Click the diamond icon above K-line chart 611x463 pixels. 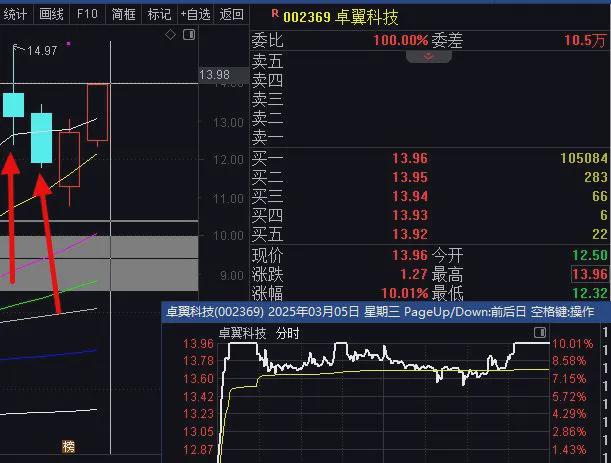point(170,35)
